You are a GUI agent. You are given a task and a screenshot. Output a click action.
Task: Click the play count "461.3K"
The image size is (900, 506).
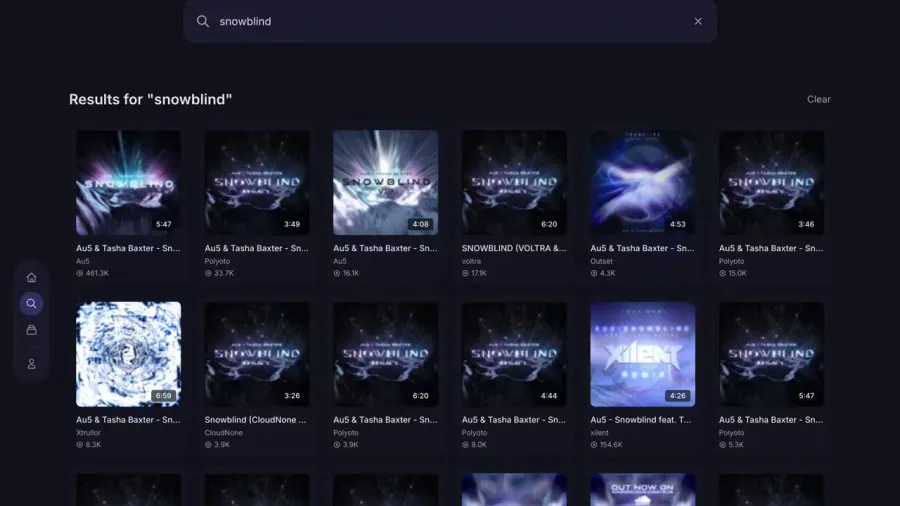(x=97, y=273)
